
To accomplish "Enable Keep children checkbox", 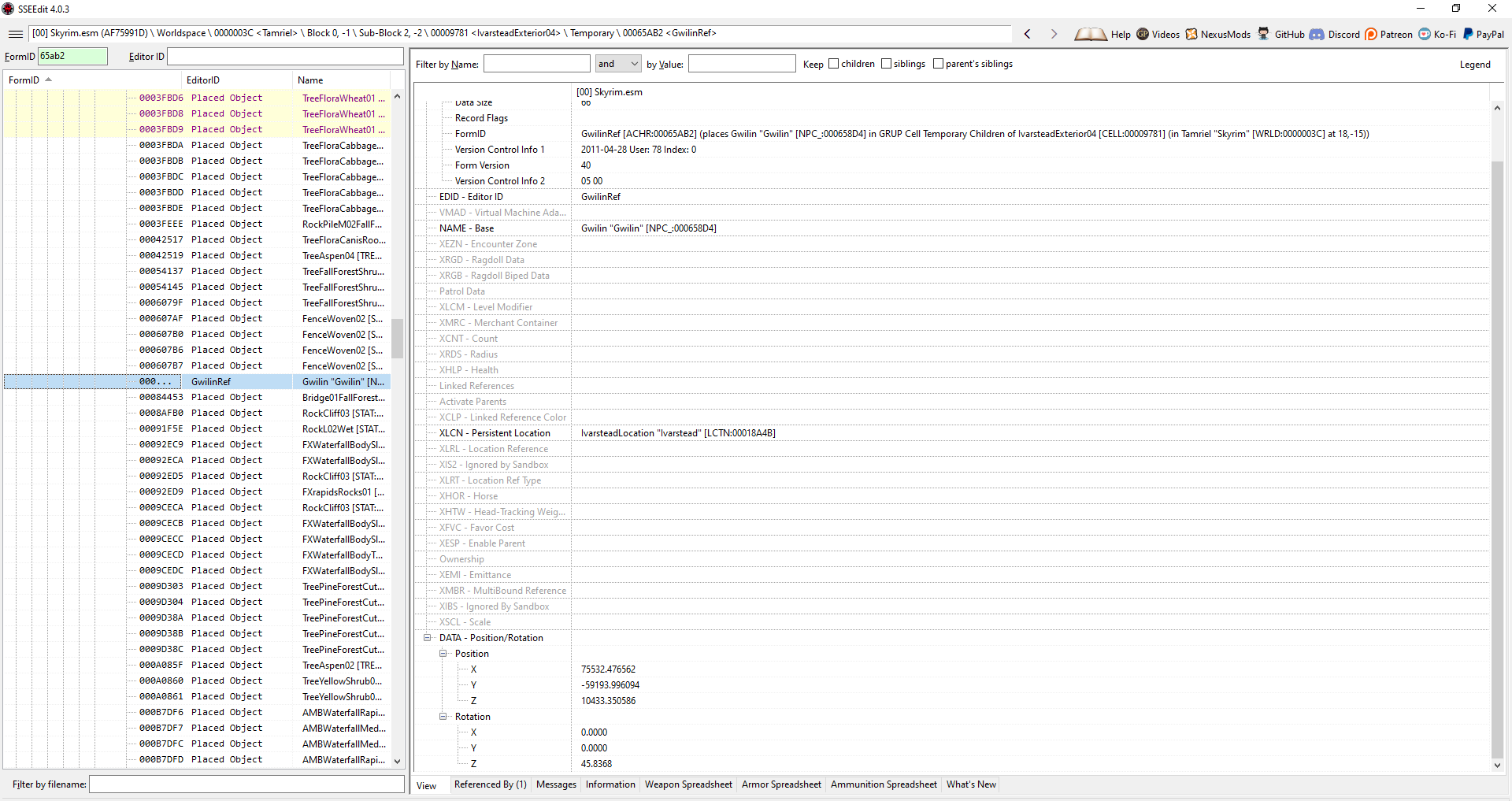I will click(x=833, y=64).
